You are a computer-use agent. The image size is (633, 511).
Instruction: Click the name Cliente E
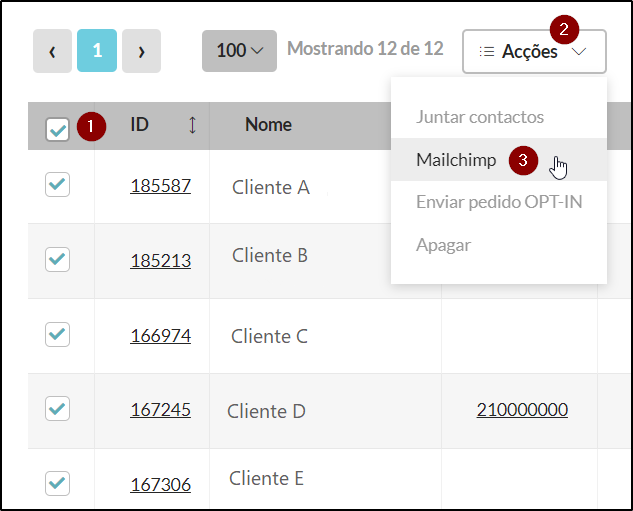point(266,479)
